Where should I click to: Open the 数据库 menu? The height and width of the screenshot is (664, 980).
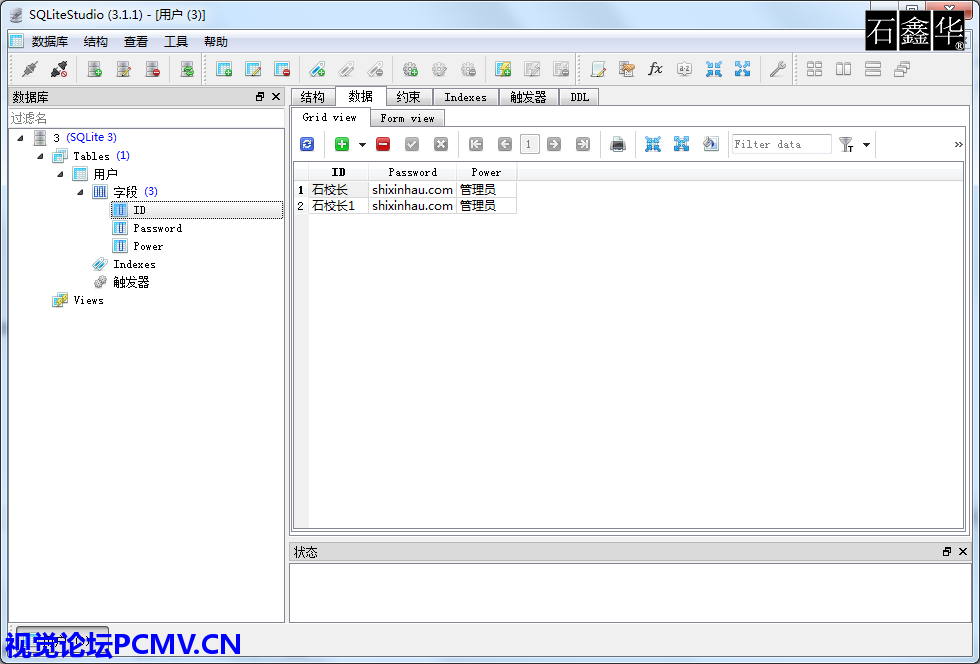(x=49, y=42)
